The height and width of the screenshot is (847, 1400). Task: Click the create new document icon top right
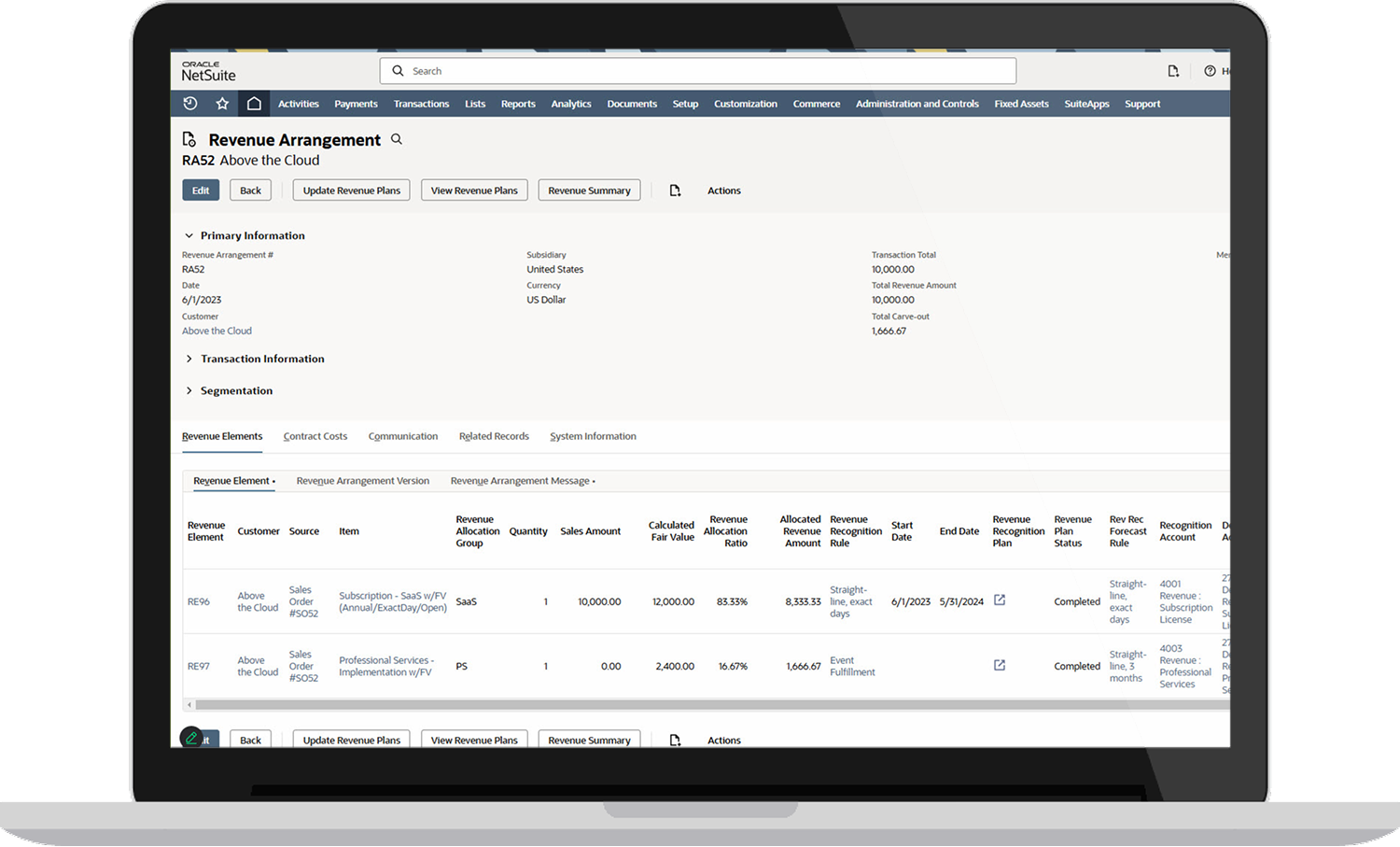[1173, 70]
